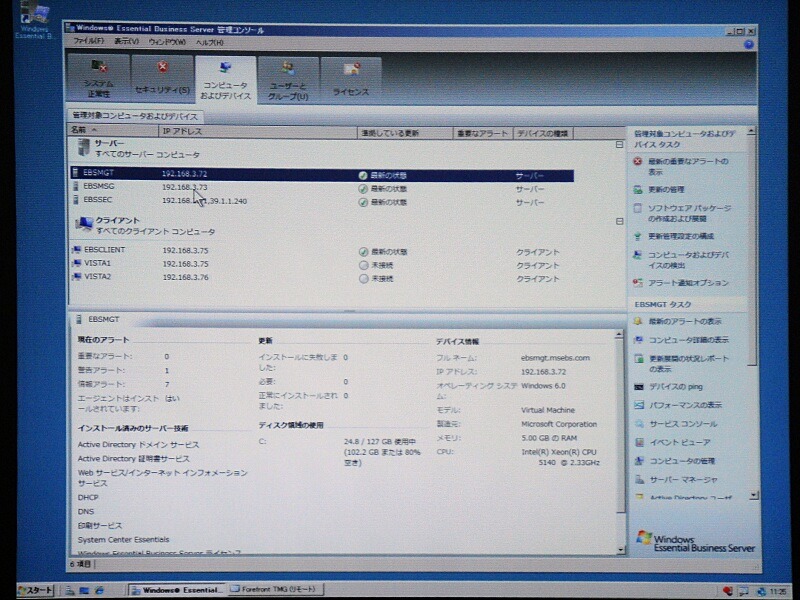Click the red shield icon in the system tray
This screenshot has width=800, height=600.
tap(728, 591)
